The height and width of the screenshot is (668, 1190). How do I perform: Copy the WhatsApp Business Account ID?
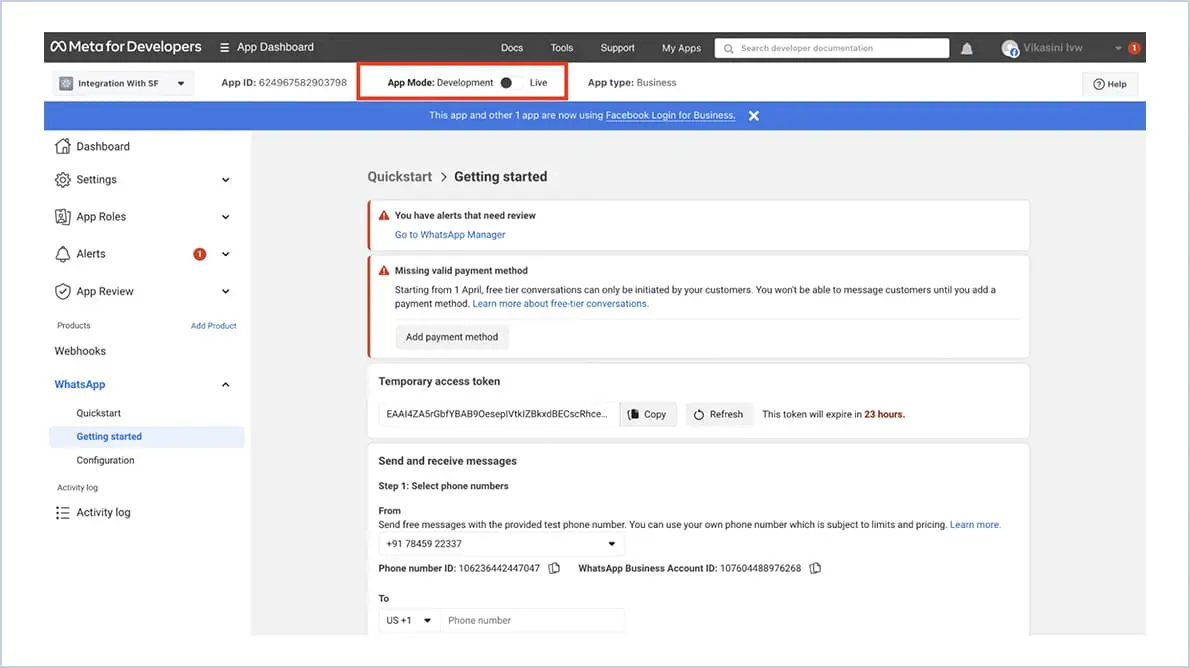(x=815, y=568)
